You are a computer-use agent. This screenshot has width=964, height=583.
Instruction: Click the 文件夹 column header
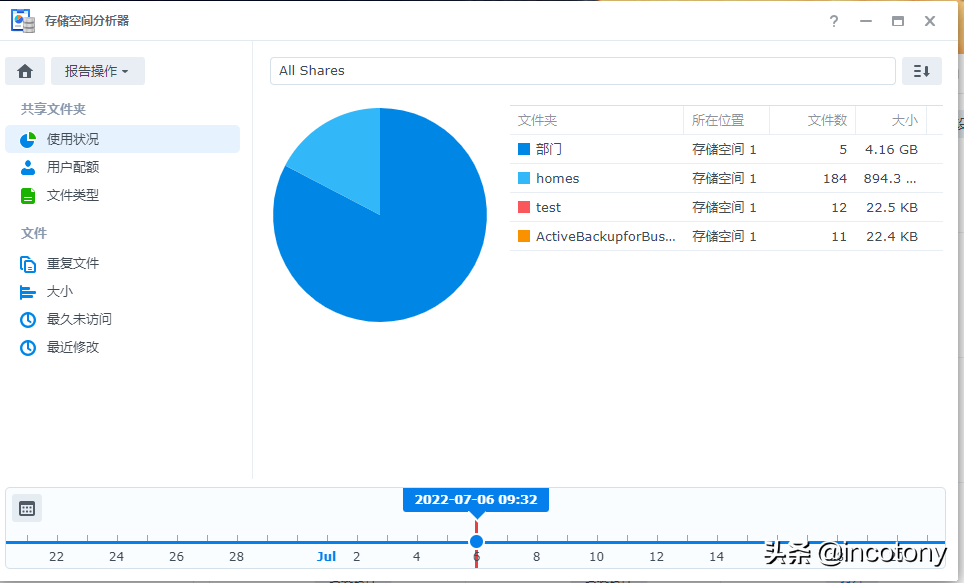[x=596, y=121]
